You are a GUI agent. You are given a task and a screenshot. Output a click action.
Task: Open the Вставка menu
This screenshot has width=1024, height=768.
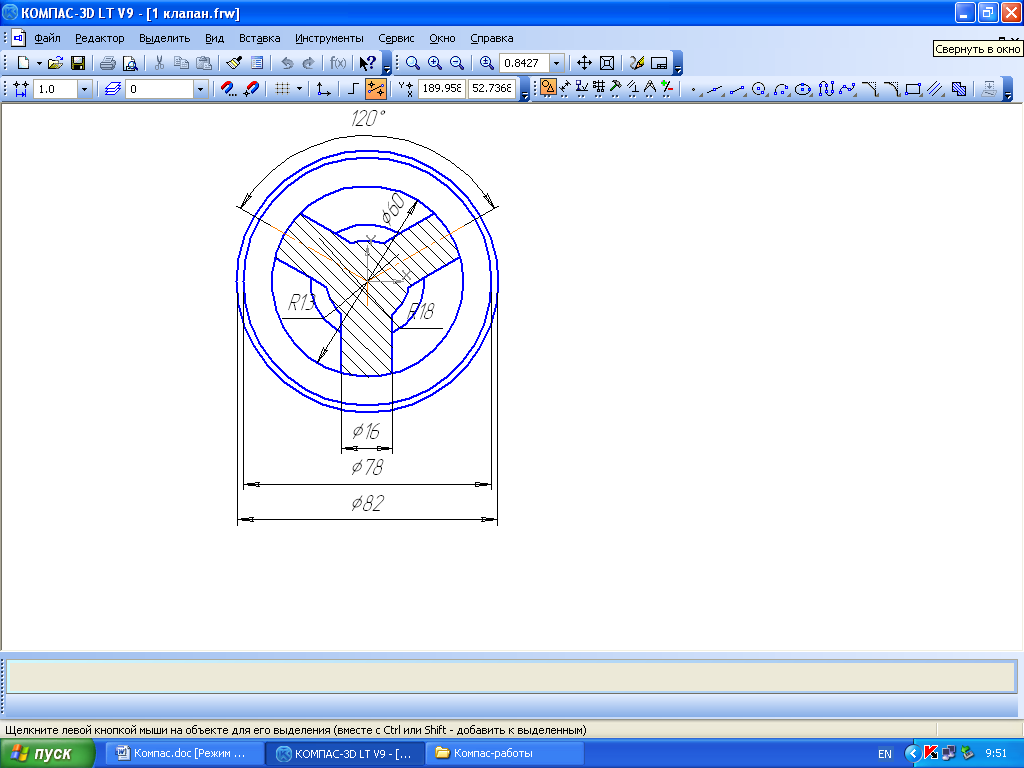[260, 38]
